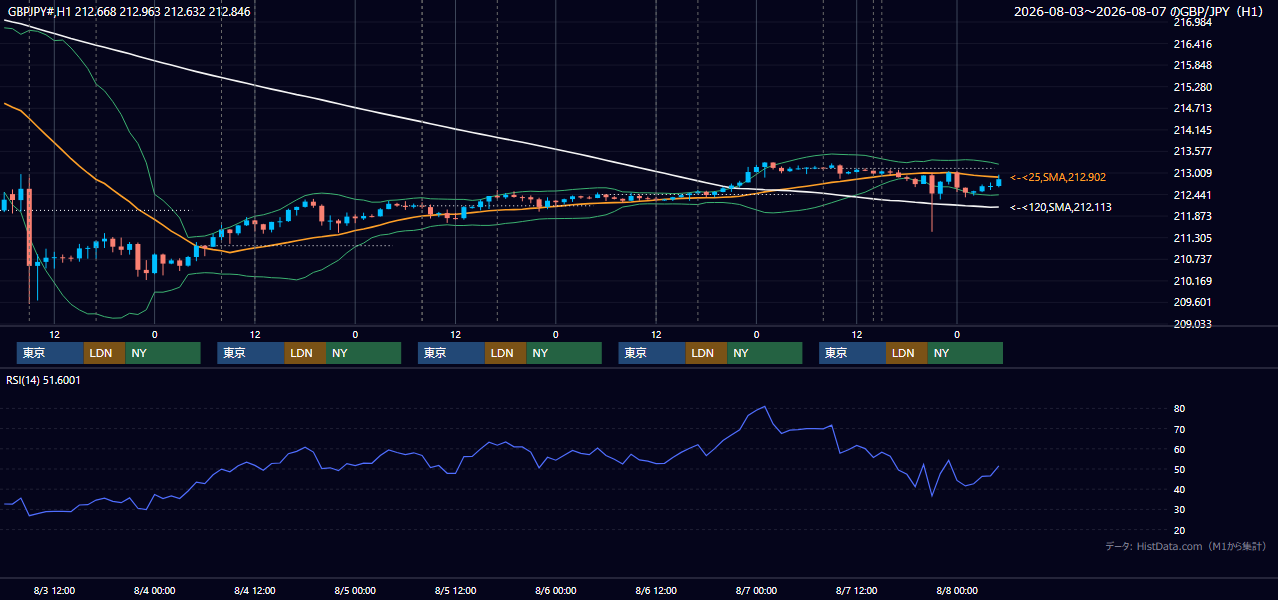Click price axis value 211.873
Viewport: 1278px width, 600px height.
tap(1192, 216)
